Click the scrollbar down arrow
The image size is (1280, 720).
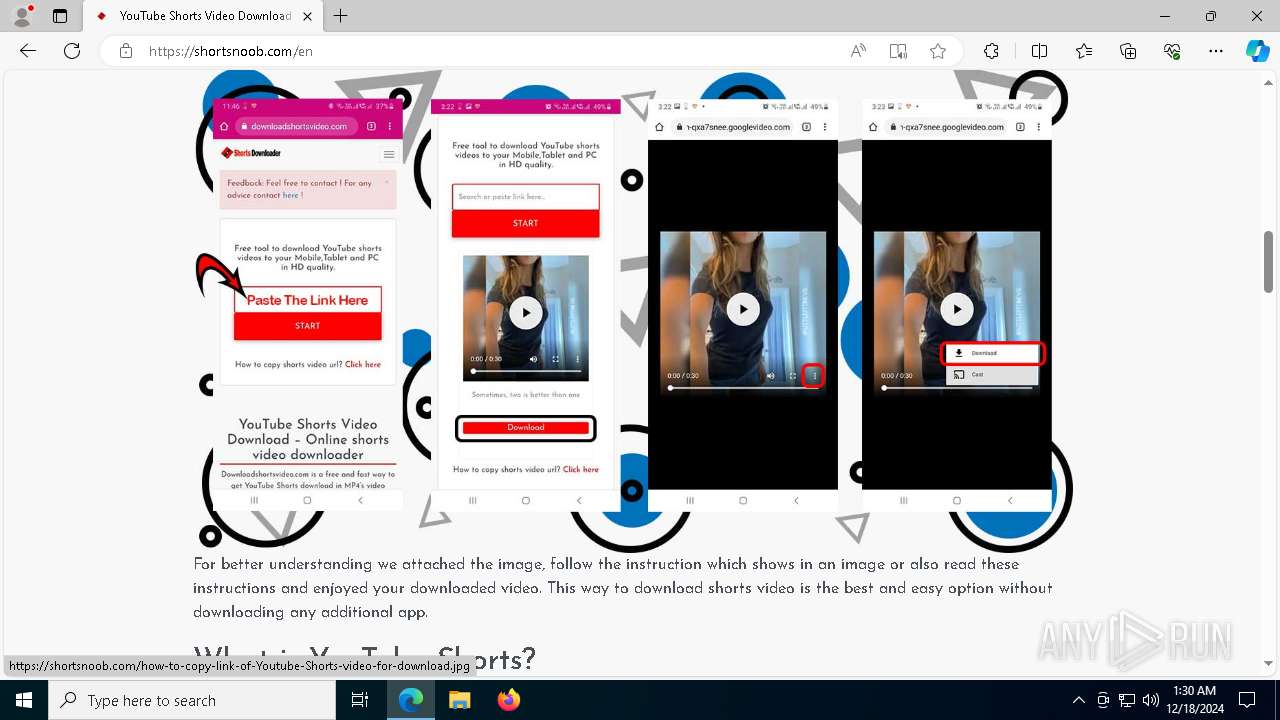pos(1269,662)
